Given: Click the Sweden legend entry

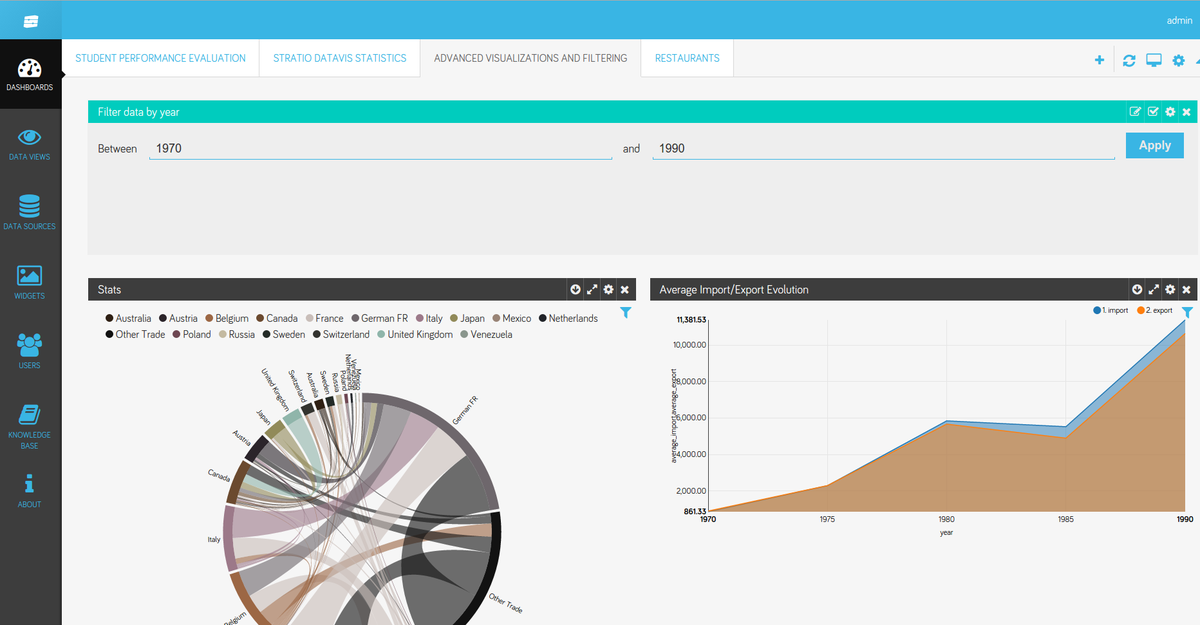Looking at the screenshot, I should coord(284,334).
